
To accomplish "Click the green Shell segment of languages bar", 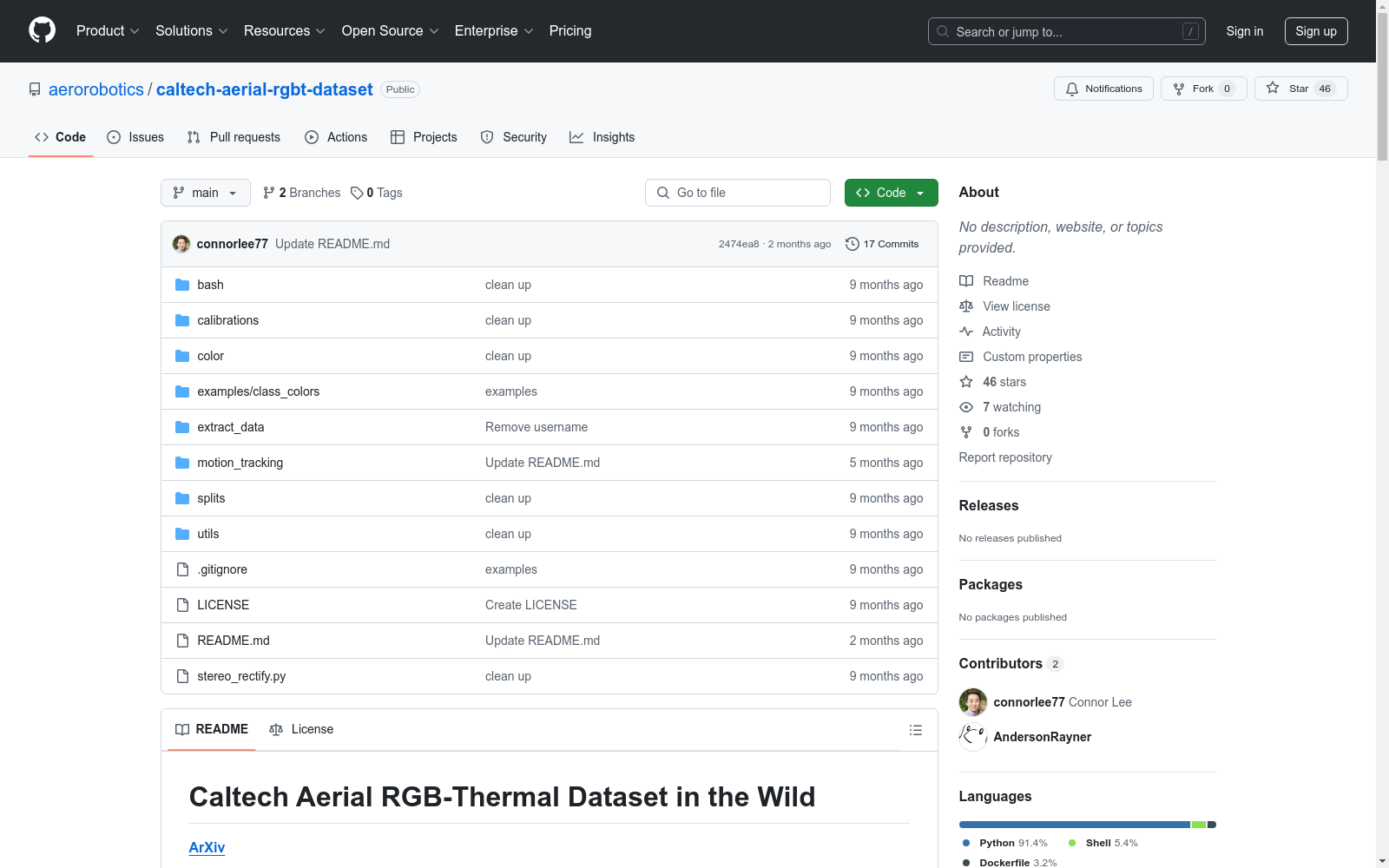I will click(x=1199, y=825).
